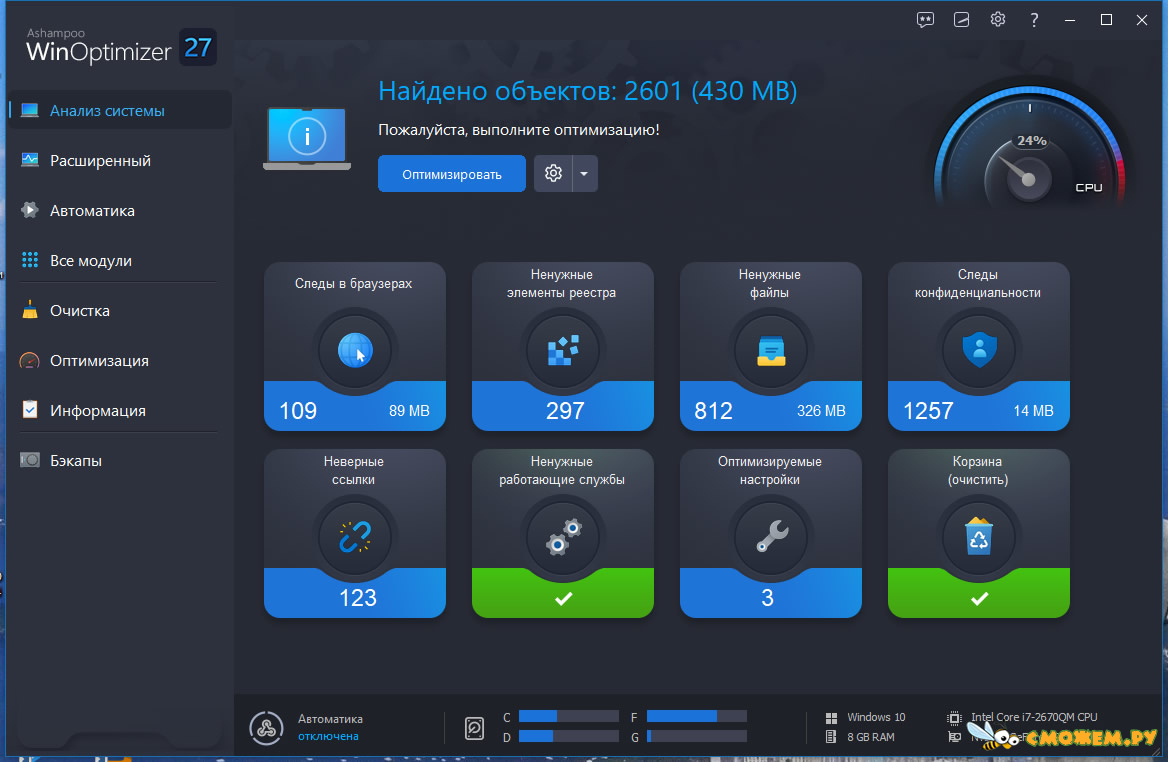The width and height of the screenshot is (1168, 762).
Task: Click the drive D usage bar
Action: pyautogui.click(x=568, y=736)
